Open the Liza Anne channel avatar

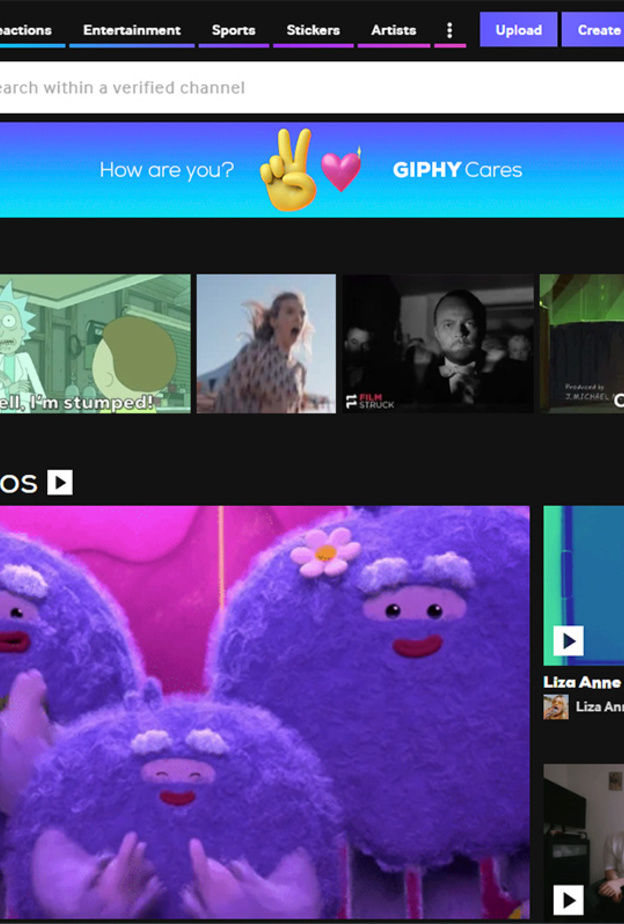pyautogui.click(x=556, y=707)
